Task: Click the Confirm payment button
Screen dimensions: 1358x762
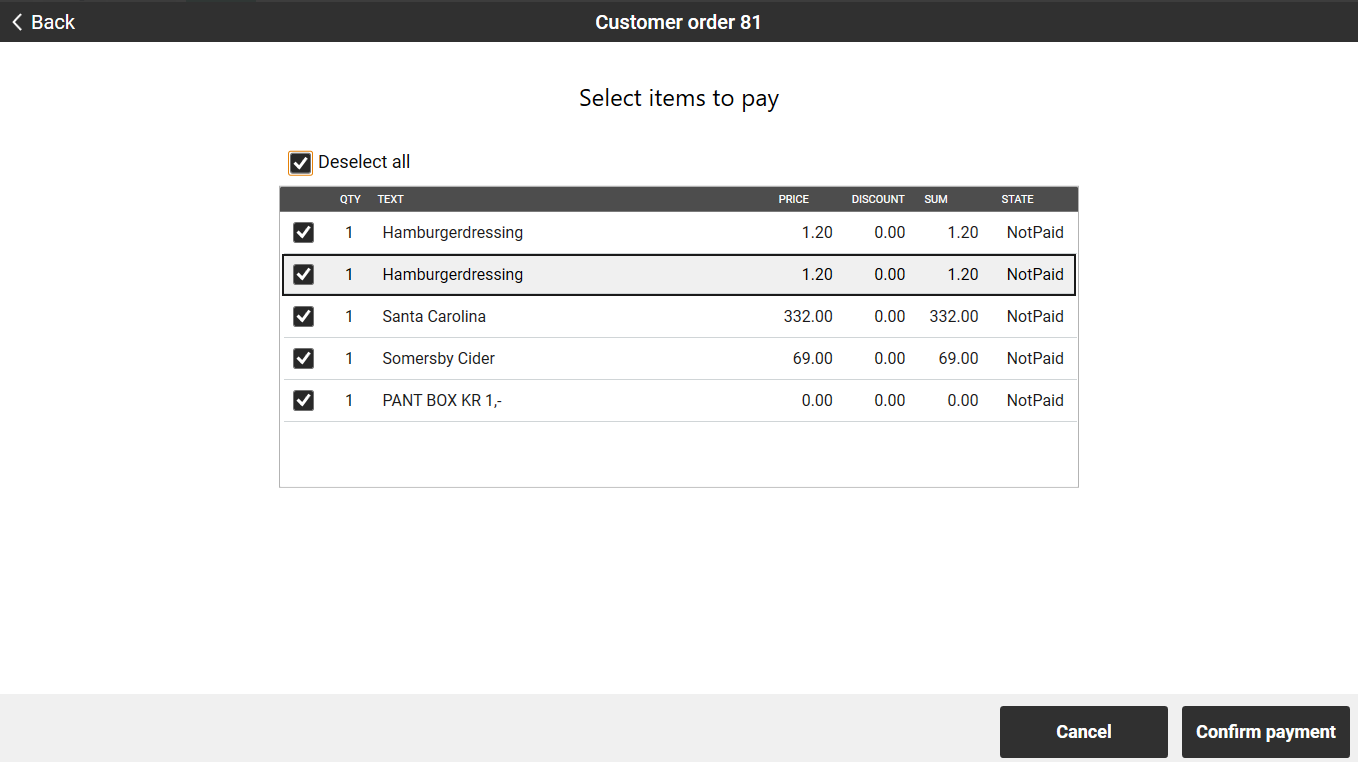Action: tap(1265, 732)
